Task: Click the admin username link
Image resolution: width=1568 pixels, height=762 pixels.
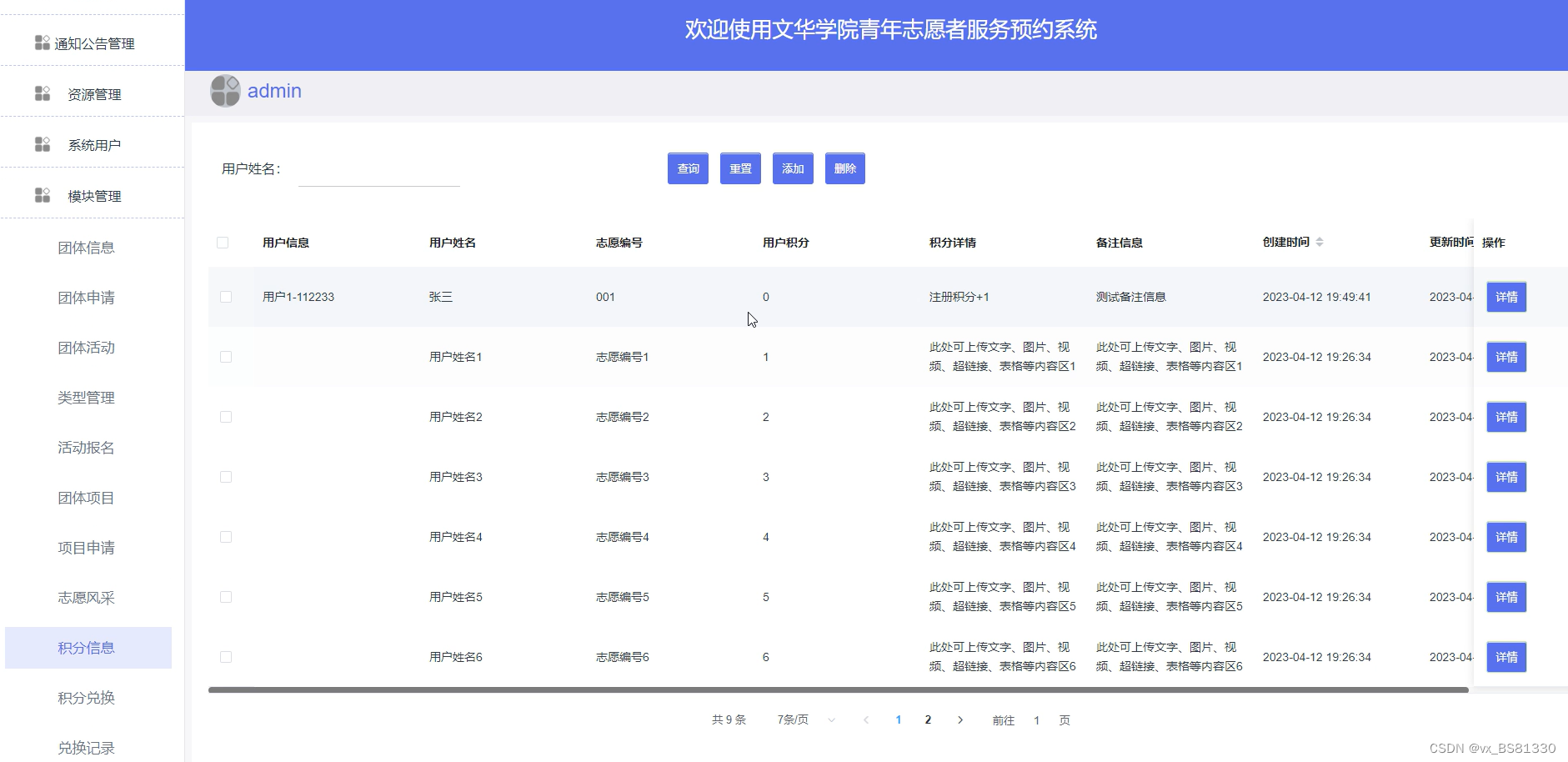Action: (274, 91)
